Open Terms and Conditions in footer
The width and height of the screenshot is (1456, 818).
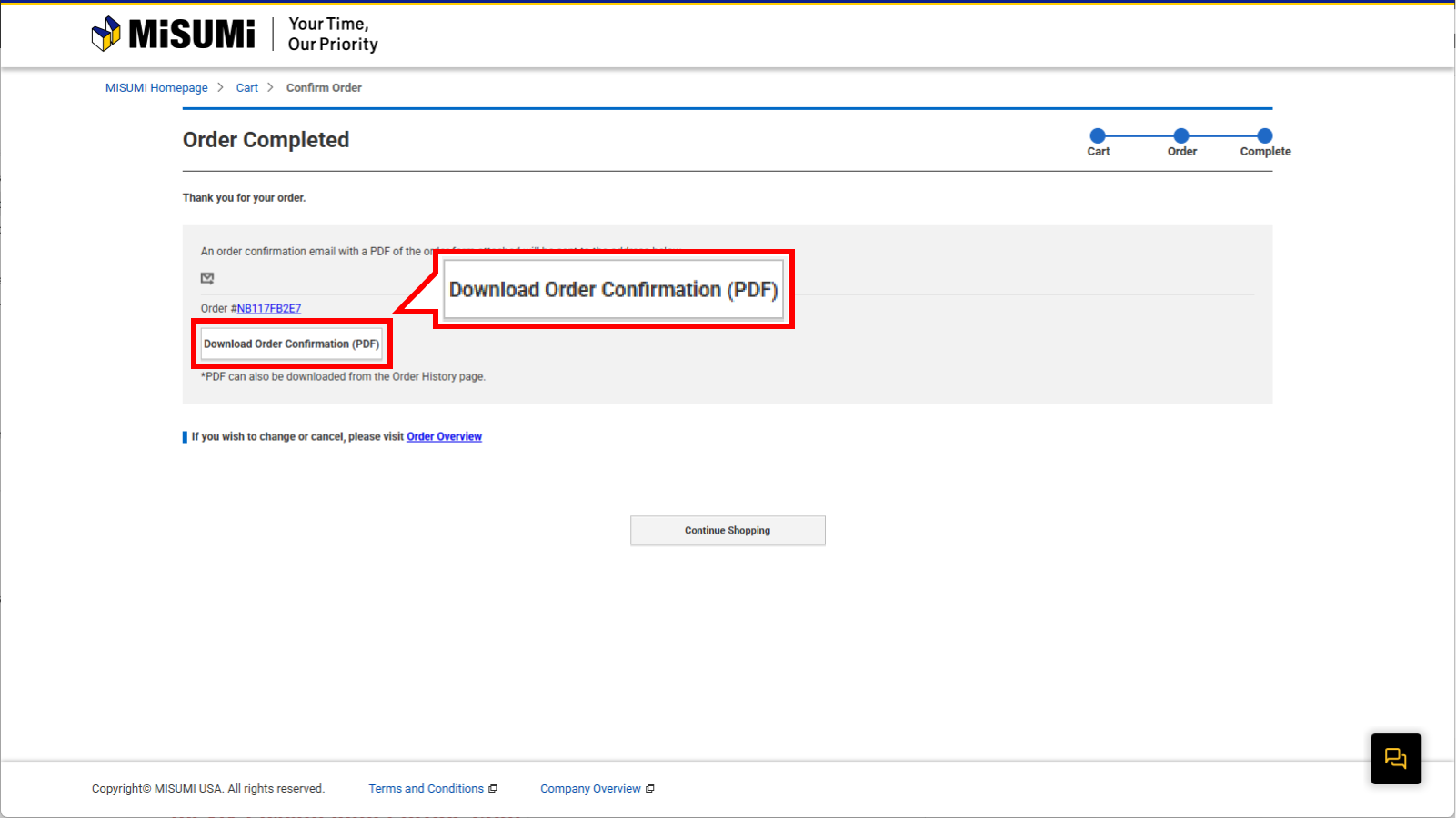[426, 789]
